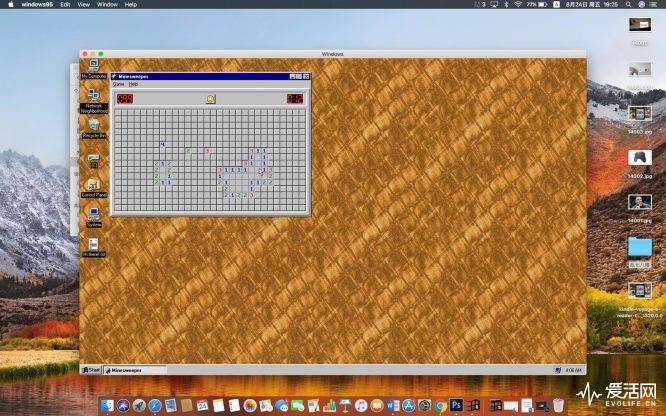
Task: Select the blue folder on the Mac desktop
Action: [640, 252]
